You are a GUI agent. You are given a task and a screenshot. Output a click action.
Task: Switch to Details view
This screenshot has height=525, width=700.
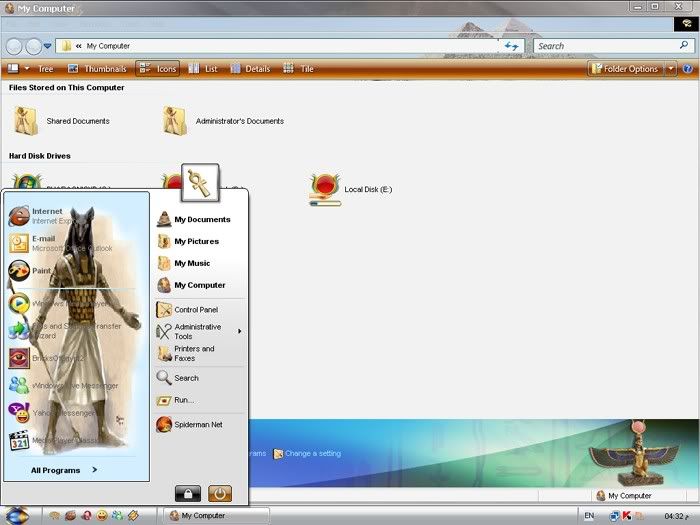(250, 69)
